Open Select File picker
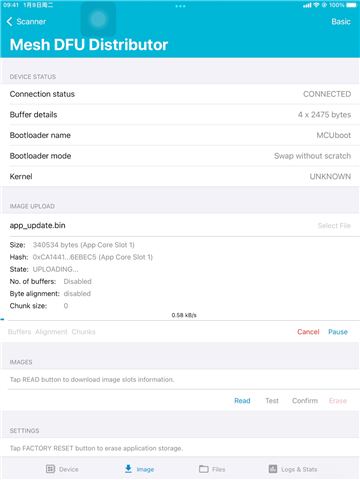This screenshot has width=360, height=480. point(334,226)
